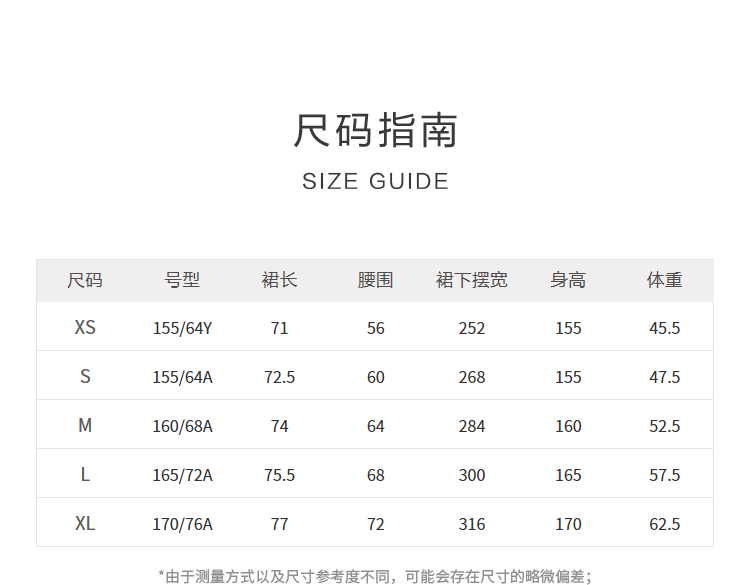Select the M size row label
Screen dimensions: 750x585
[x=85, y=426]
